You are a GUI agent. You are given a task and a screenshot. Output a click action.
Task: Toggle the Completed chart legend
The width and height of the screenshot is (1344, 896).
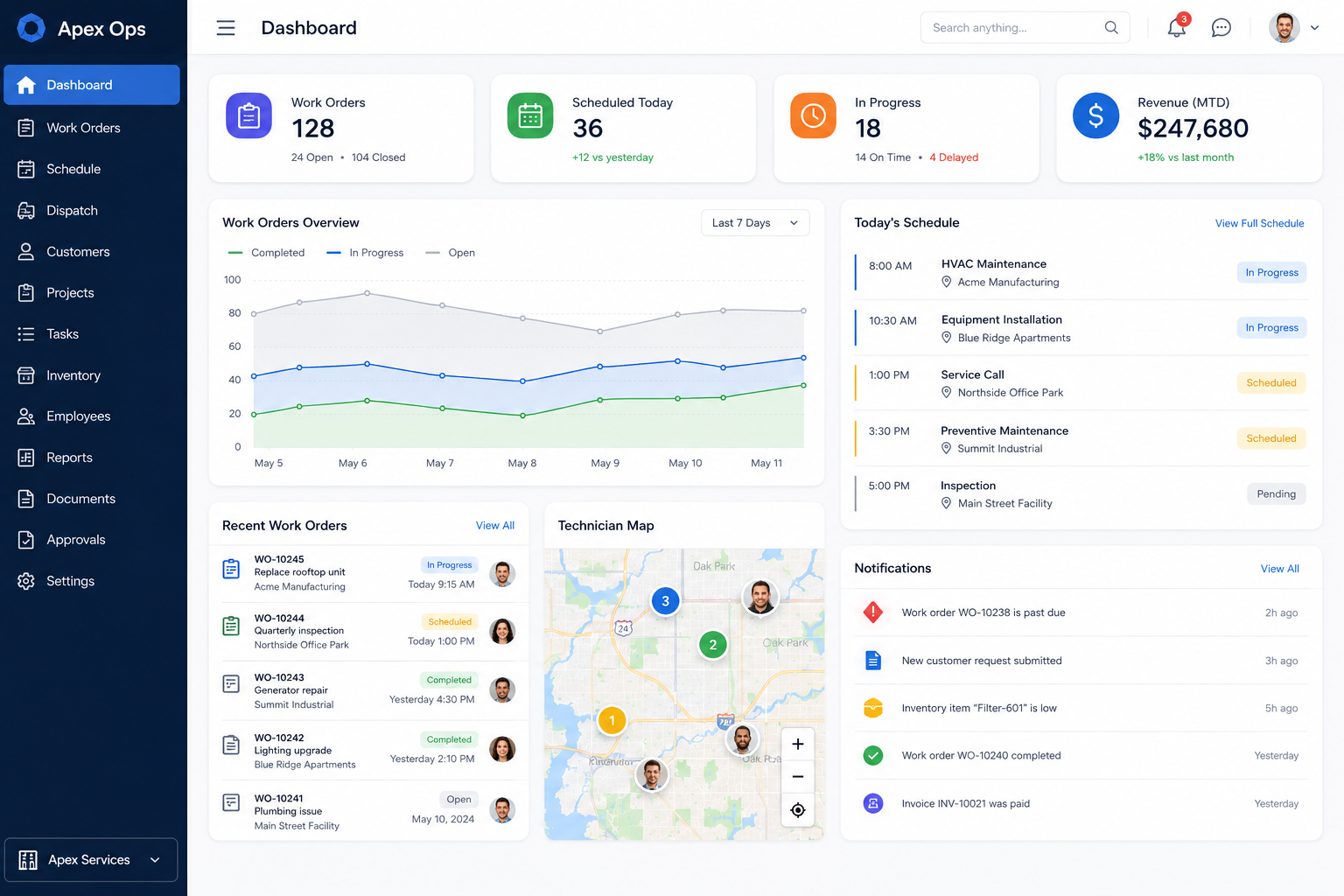266,253
